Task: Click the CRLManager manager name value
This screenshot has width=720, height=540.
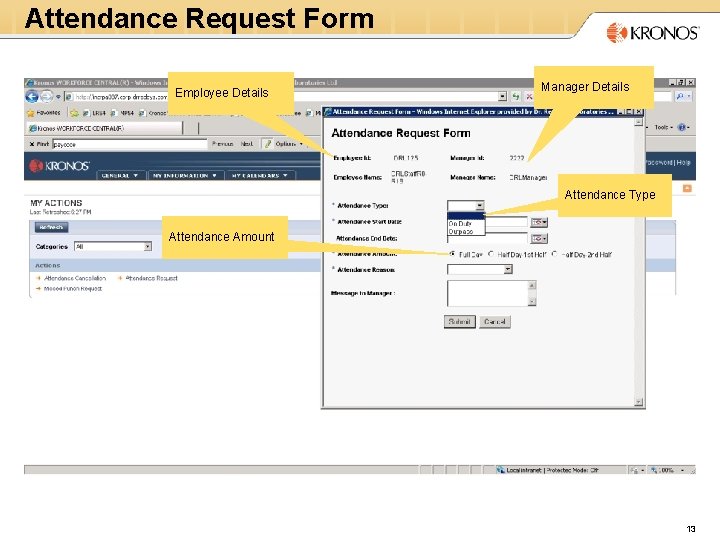Action: click(528, 177)
